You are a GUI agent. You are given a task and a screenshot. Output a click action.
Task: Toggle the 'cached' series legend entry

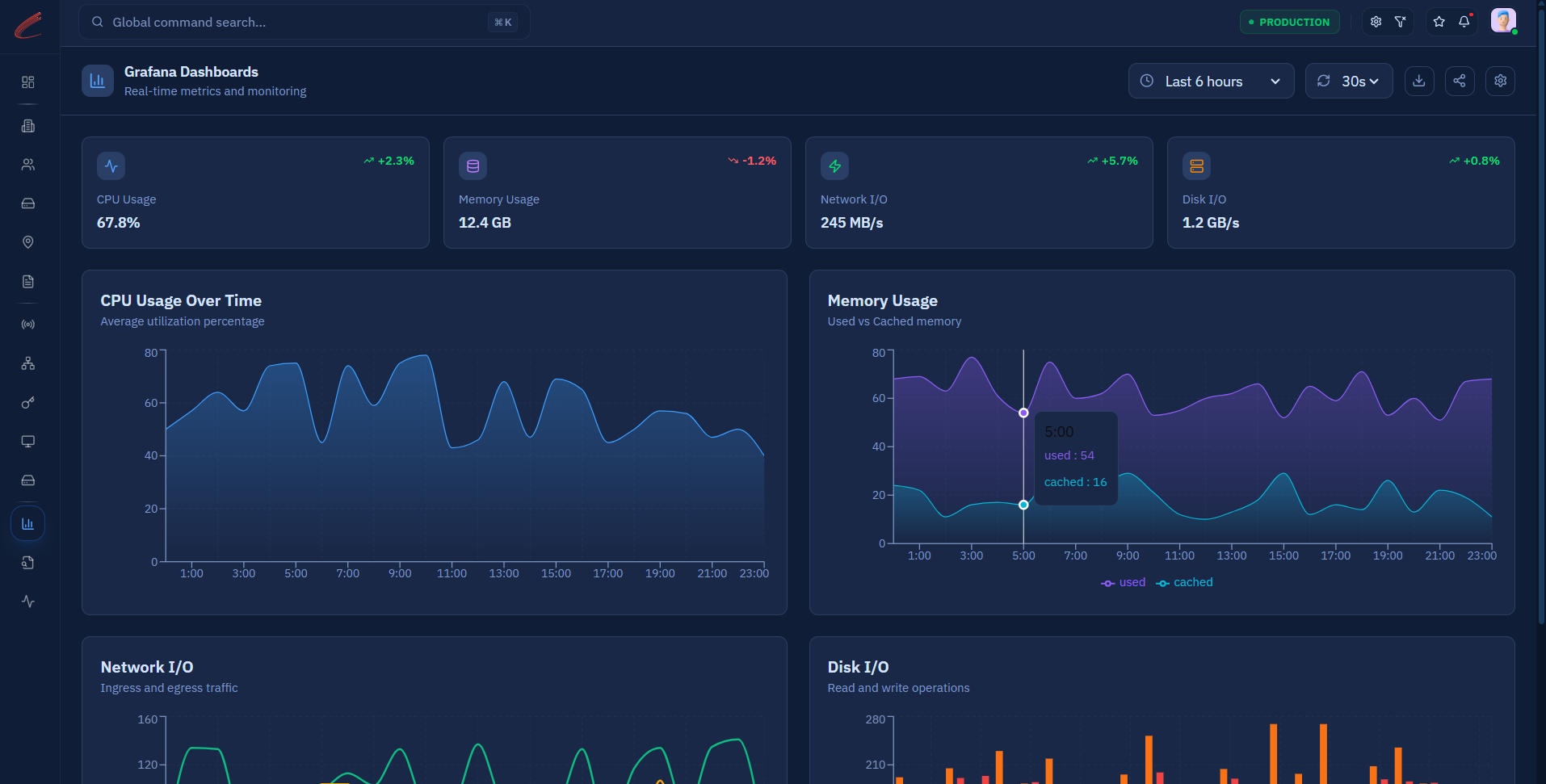1184,583
